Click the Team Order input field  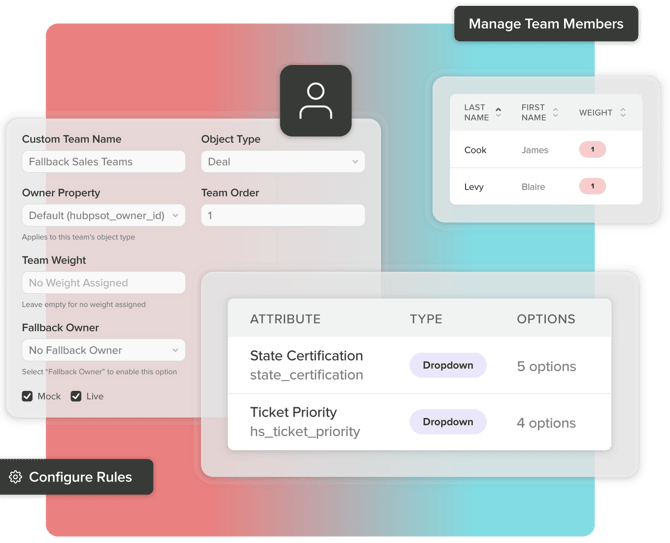coord(283,215)
